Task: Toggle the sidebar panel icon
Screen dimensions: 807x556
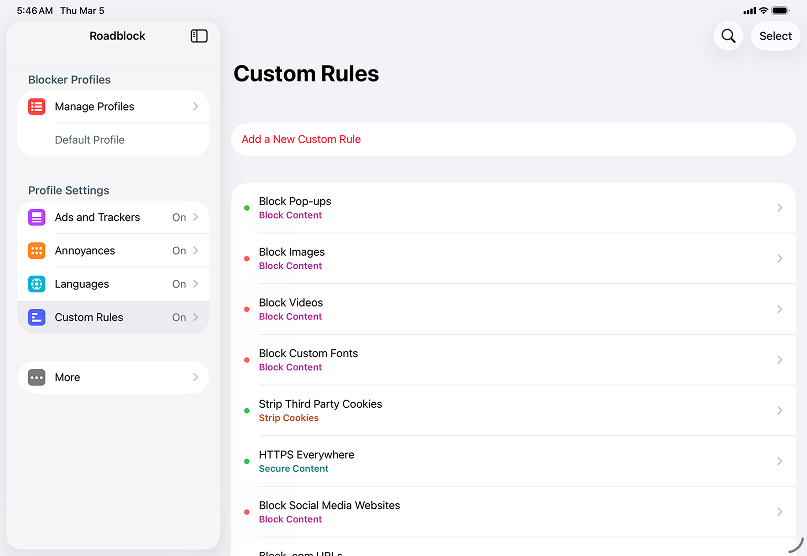Action: coord(199,36)
